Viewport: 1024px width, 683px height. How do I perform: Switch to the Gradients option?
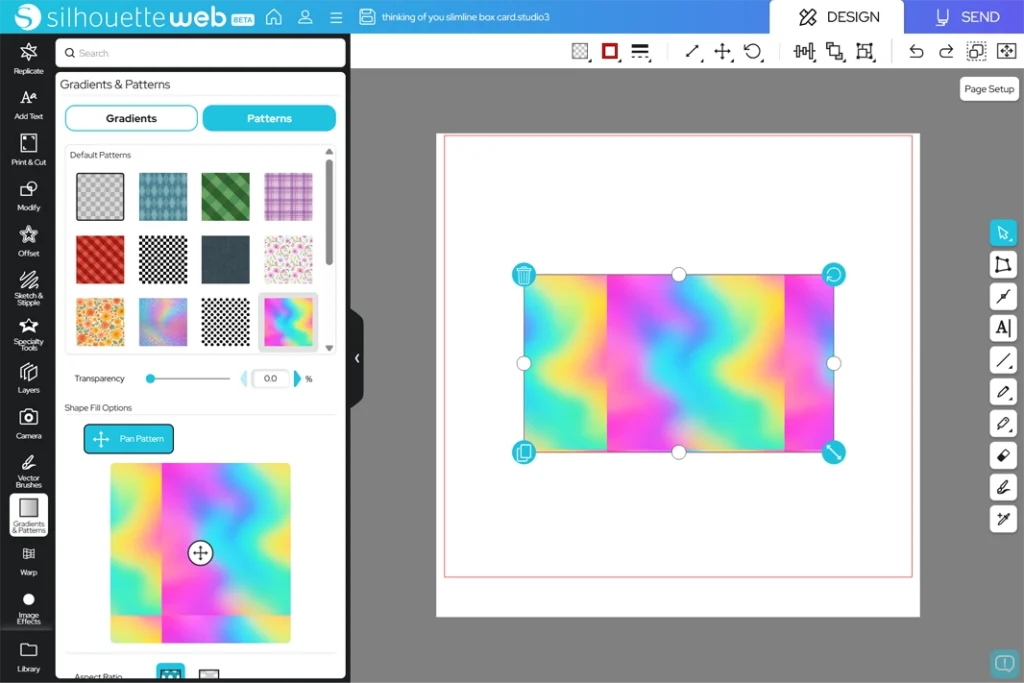coord(131,118)
